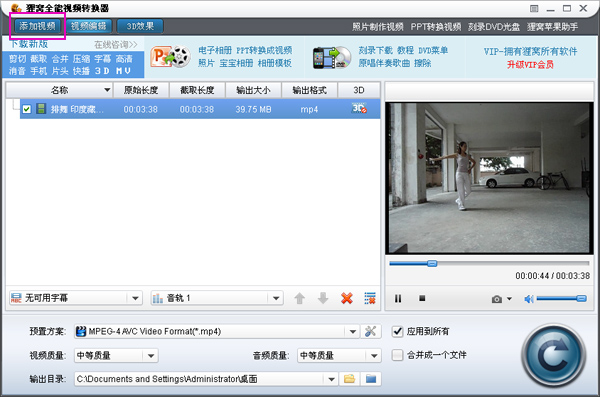Open the 输出目录 path dropdown

tap(206, 379)
